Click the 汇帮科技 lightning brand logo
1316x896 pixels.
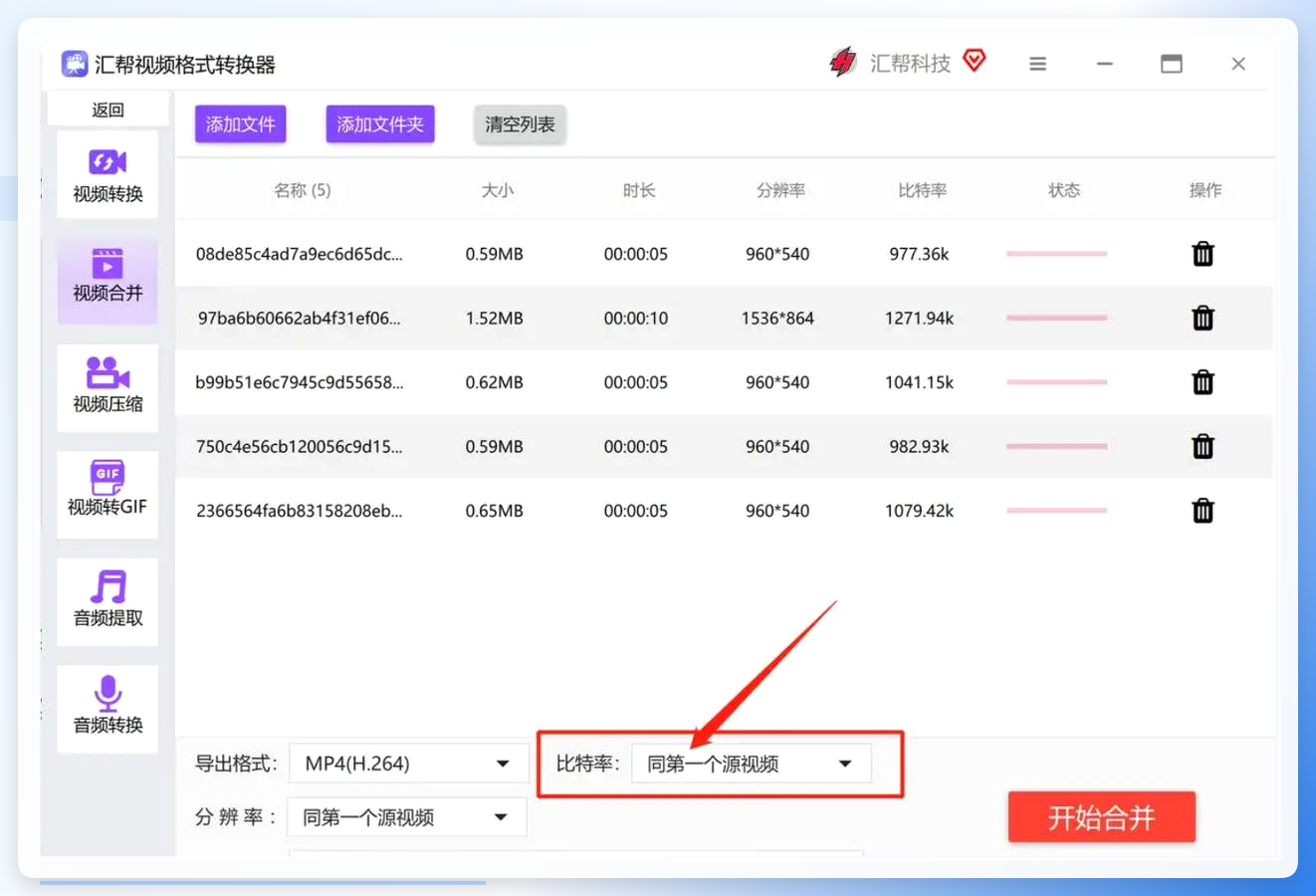click(842, 63)
